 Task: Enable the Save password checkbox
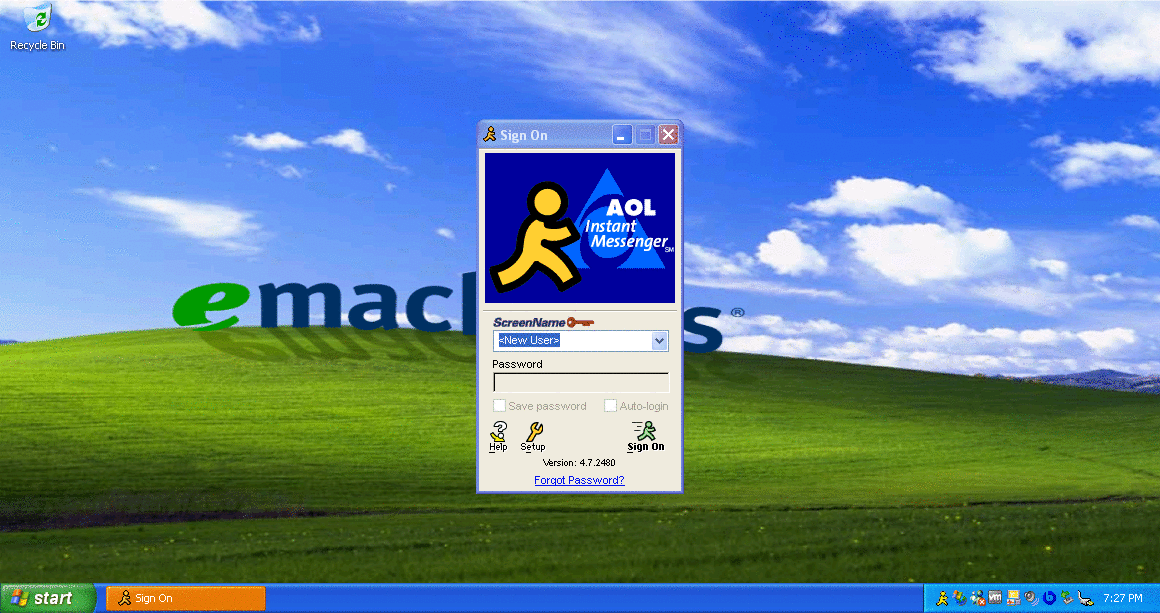[x=500, y=406]
